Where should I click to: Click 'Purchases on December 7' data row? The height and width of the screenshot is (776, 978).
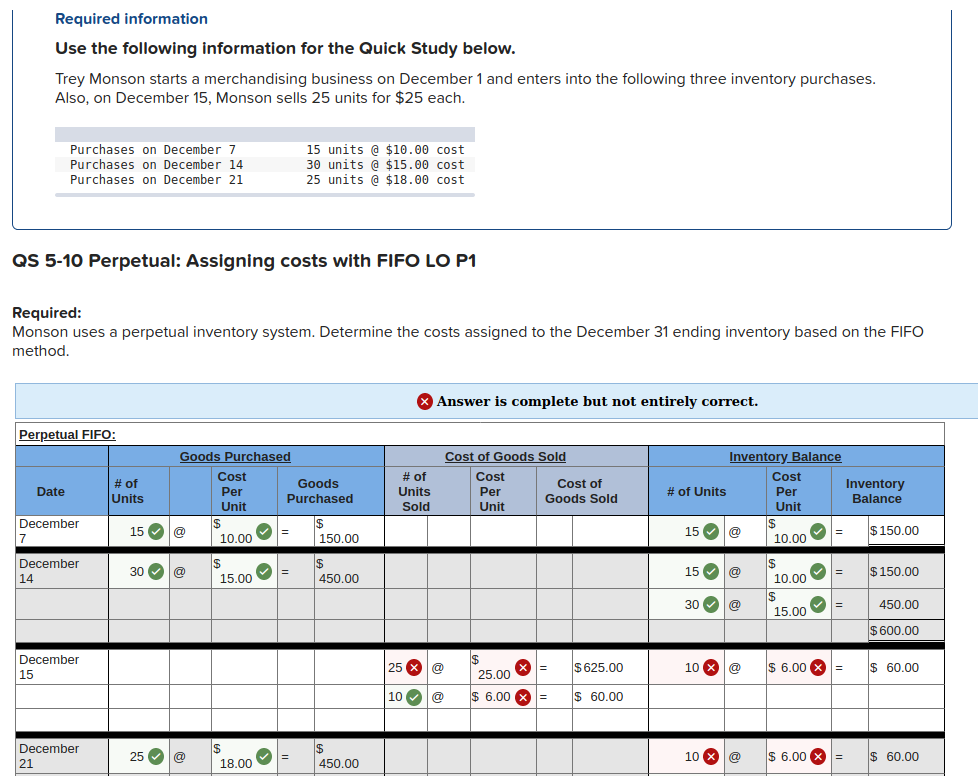click(267, 150)
